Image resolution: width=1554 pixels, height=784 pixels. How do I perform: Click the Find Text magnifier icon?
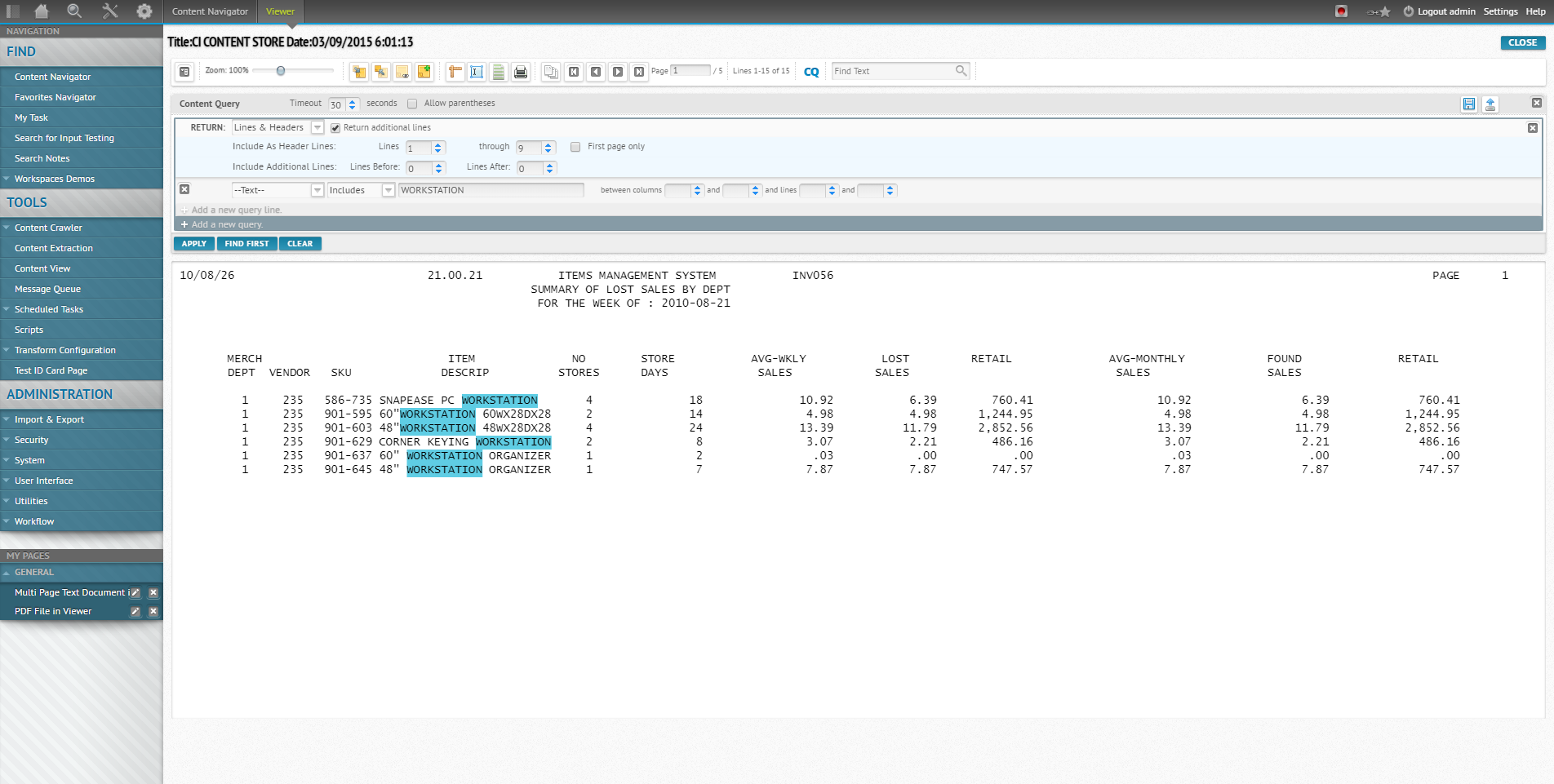coord(961,71)
